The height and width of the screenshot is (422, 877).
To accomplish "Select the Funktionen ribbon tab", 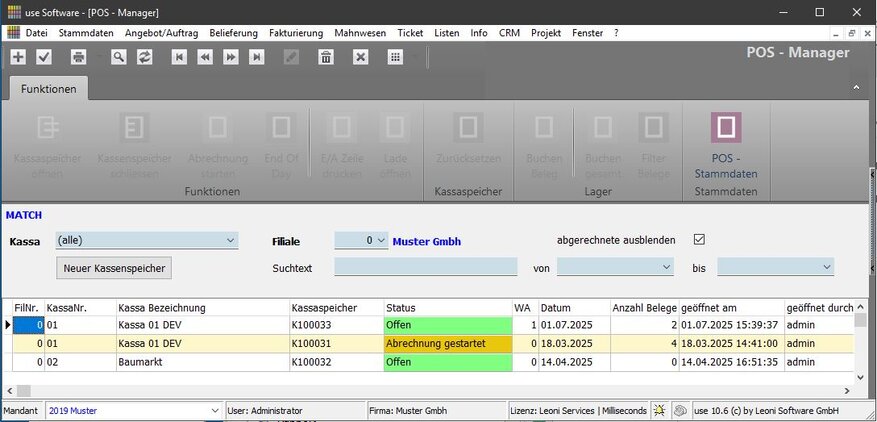I will coord(49,89).
